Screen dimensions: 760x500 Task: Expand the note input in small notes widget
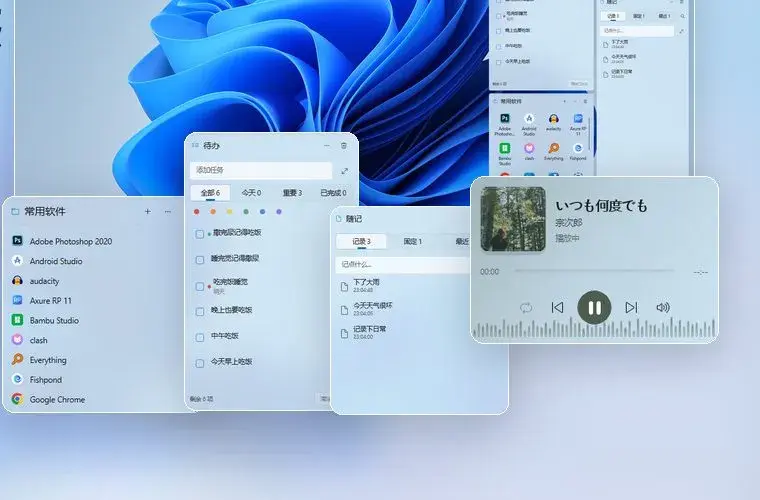681,31
